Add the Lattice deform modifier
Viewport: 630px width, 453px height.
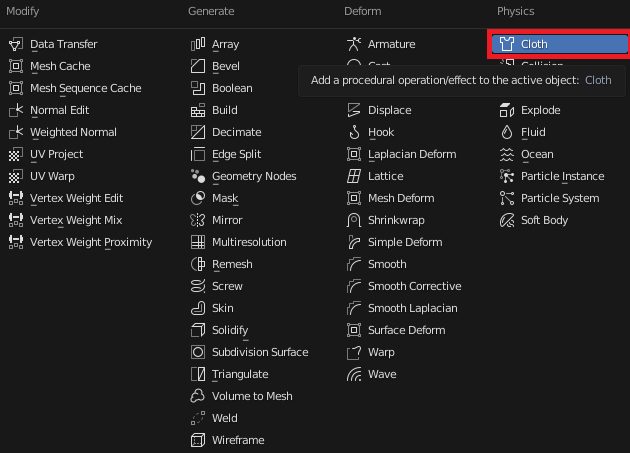[385, 176]
